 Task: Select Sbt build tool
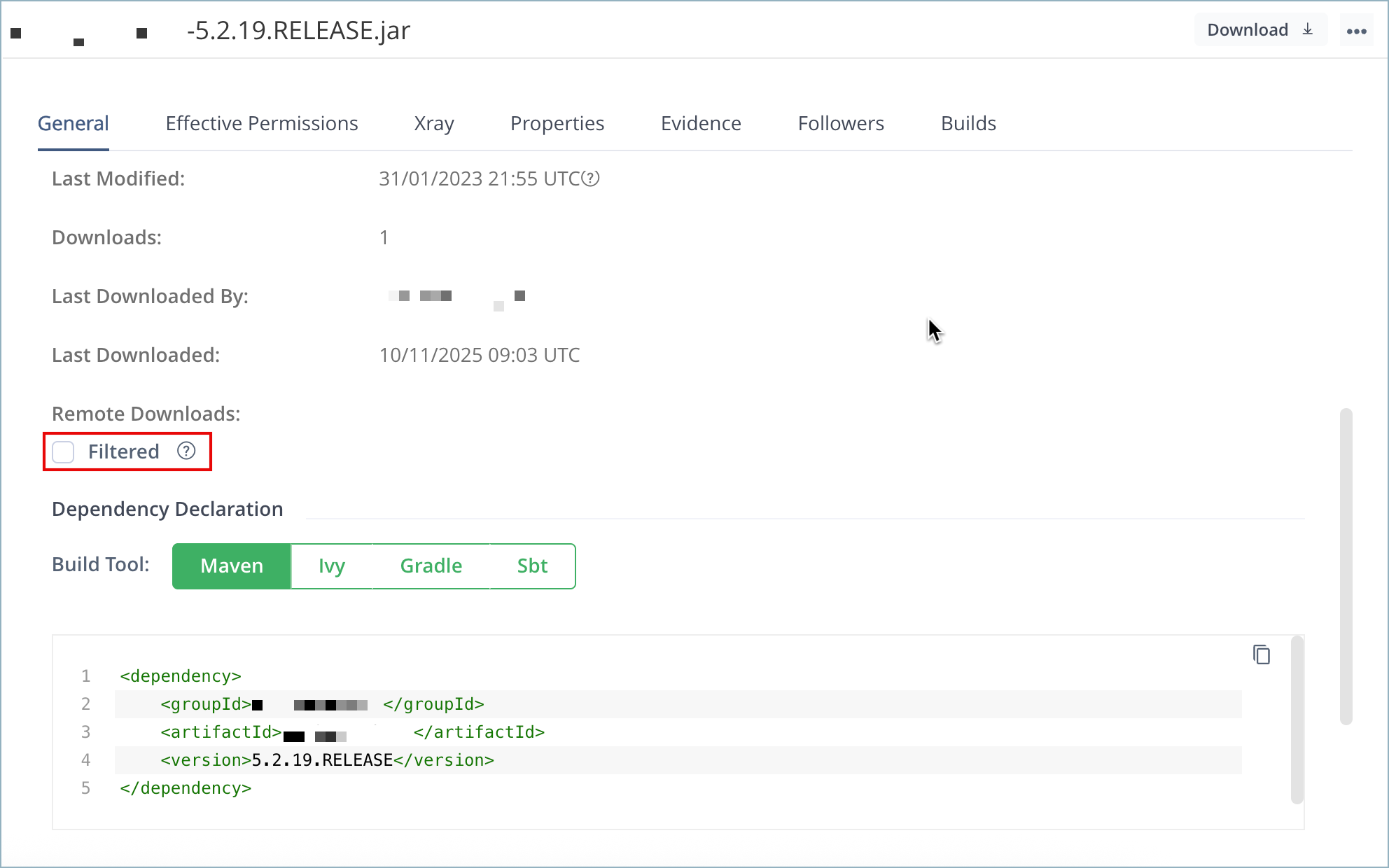532,566
